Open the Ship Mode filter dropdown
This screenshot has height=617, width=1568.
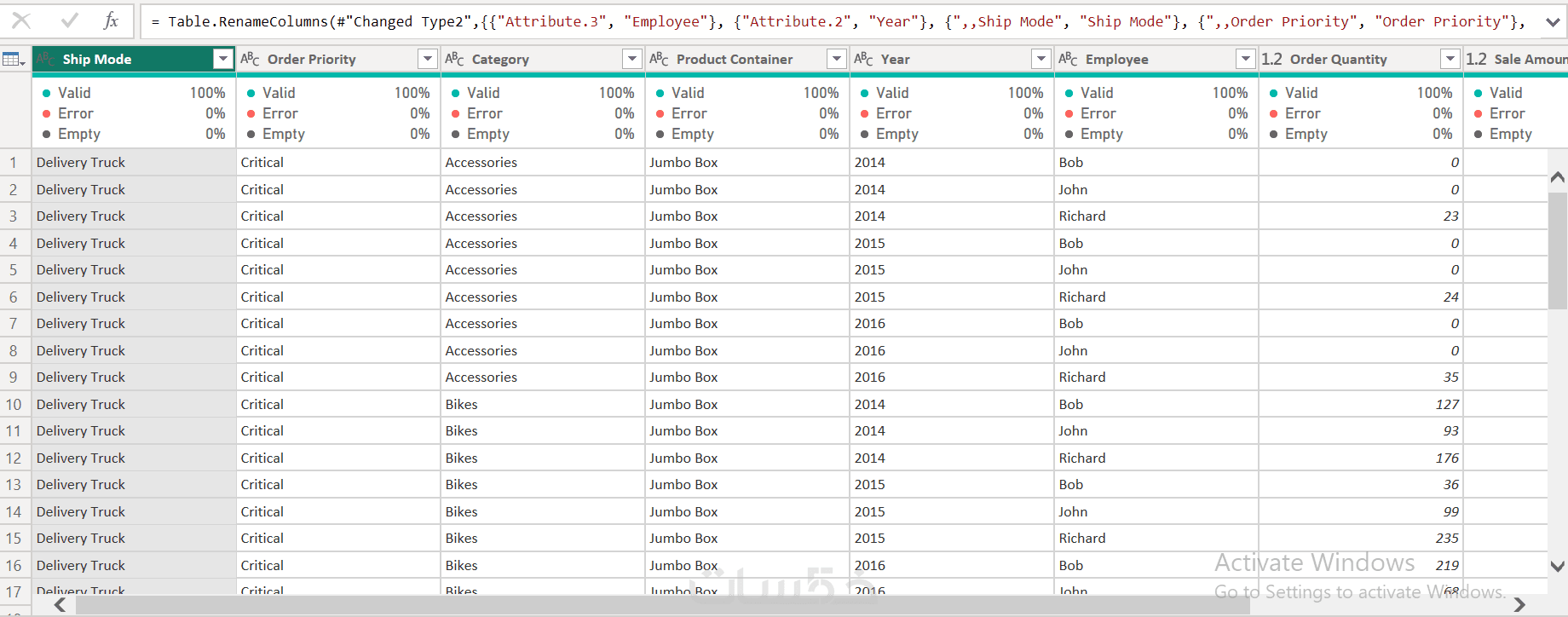pyautogui.click(x=223, y=59)
